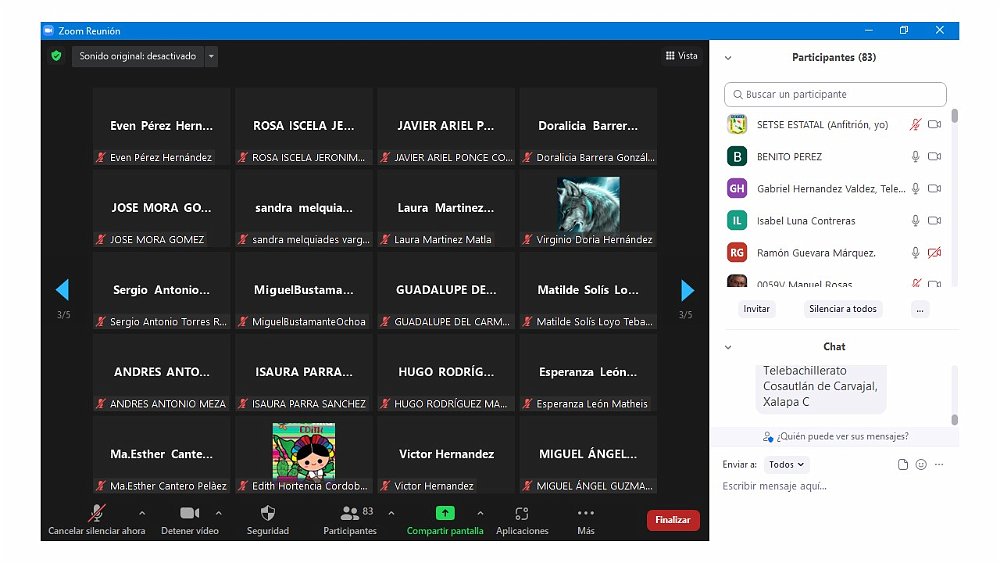Open the Más three-dots menu
This screenshot has height=563, width=1000.
point(586,513)
